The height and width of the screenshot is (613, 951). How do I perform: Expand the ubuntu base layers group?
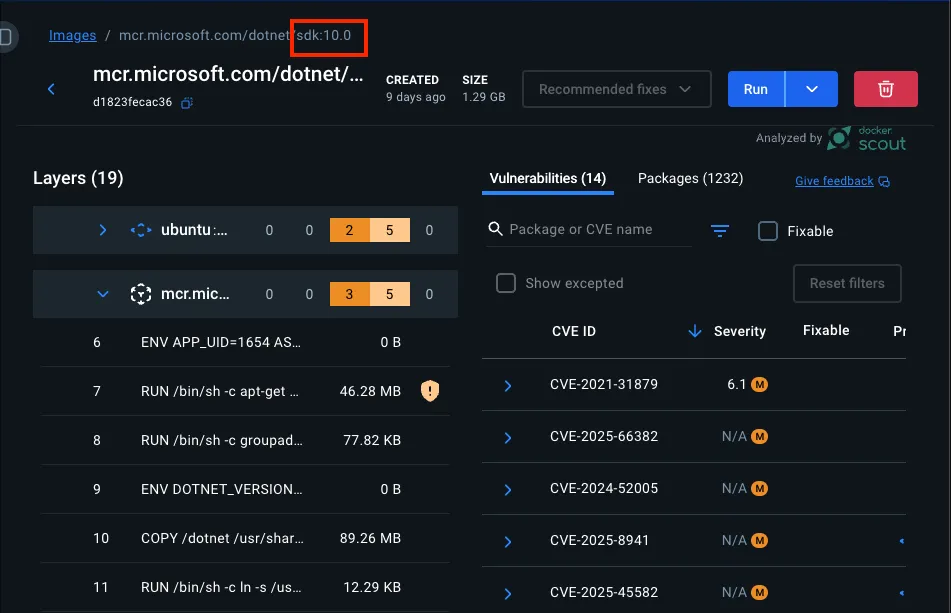click(x=102, y=230)
